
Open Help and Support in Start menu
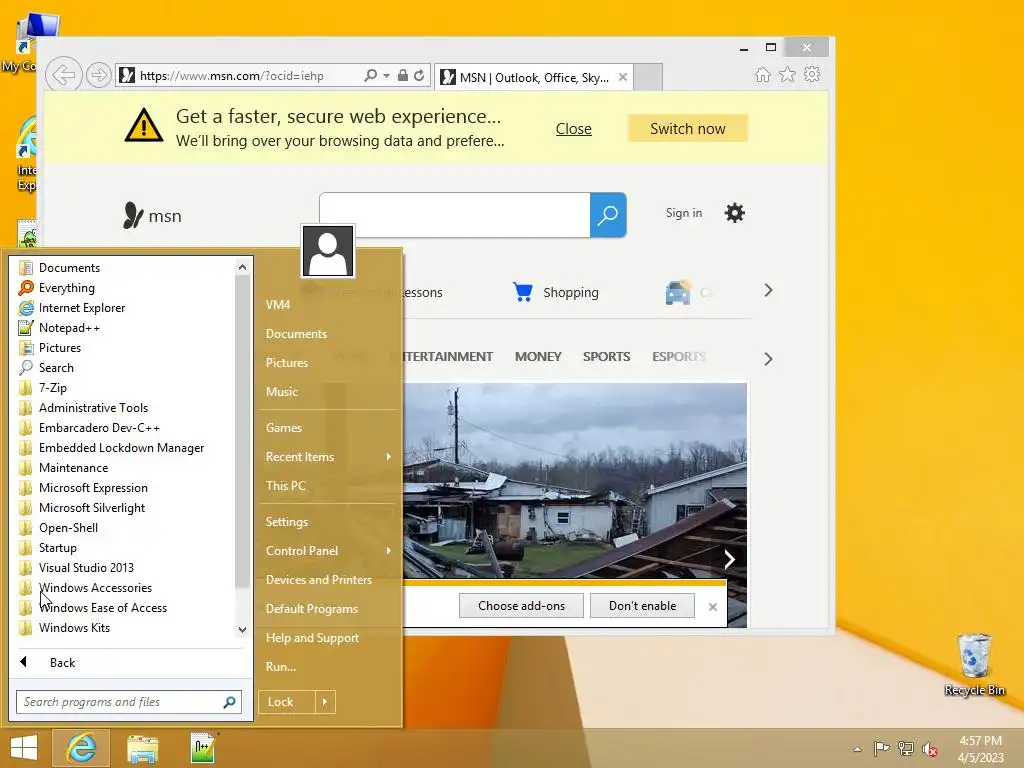pos(312,638)
